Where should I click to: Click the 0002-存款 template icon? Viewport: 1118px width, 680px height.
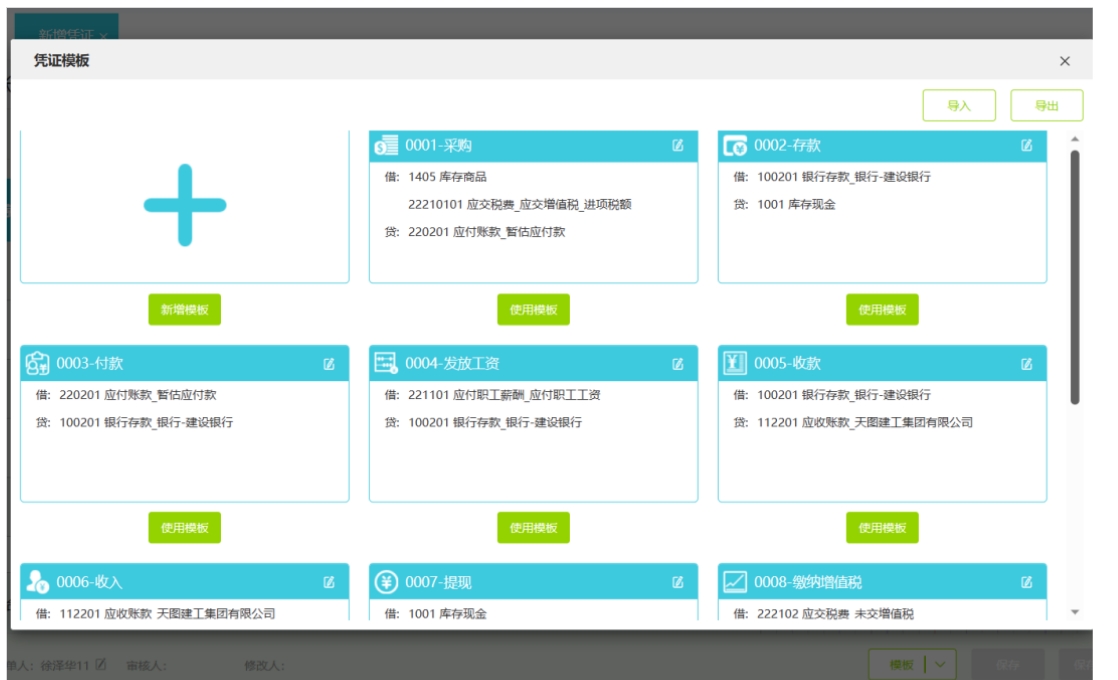(x=735, y=145)
